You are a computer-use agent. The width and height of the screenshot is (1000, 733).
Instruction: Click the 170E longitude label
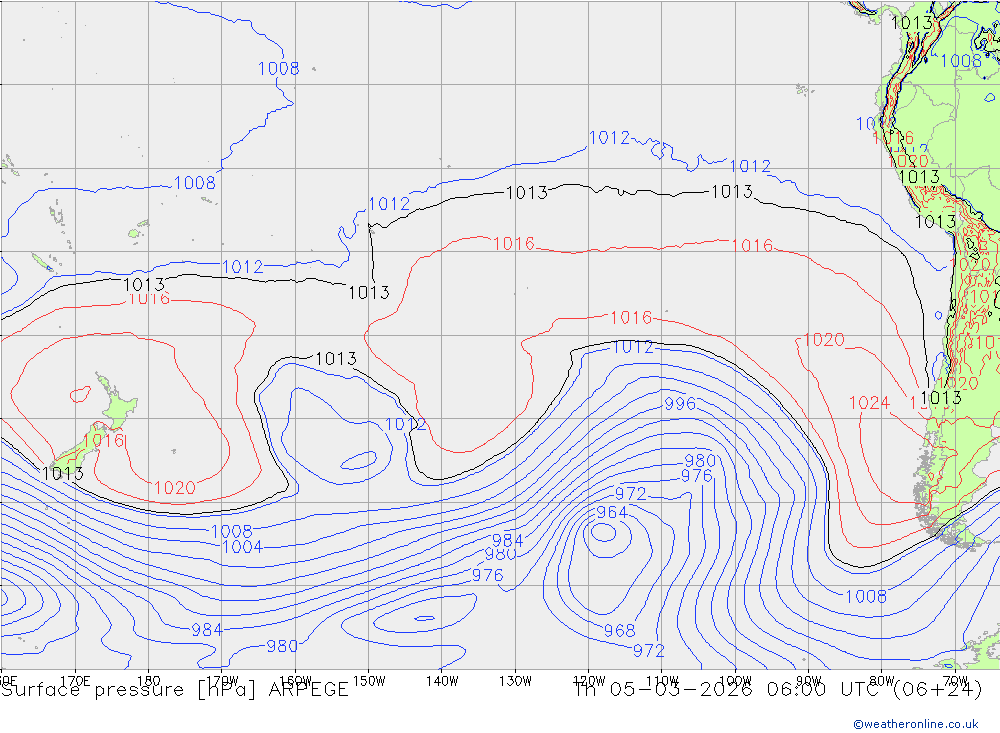pos(75,681)
